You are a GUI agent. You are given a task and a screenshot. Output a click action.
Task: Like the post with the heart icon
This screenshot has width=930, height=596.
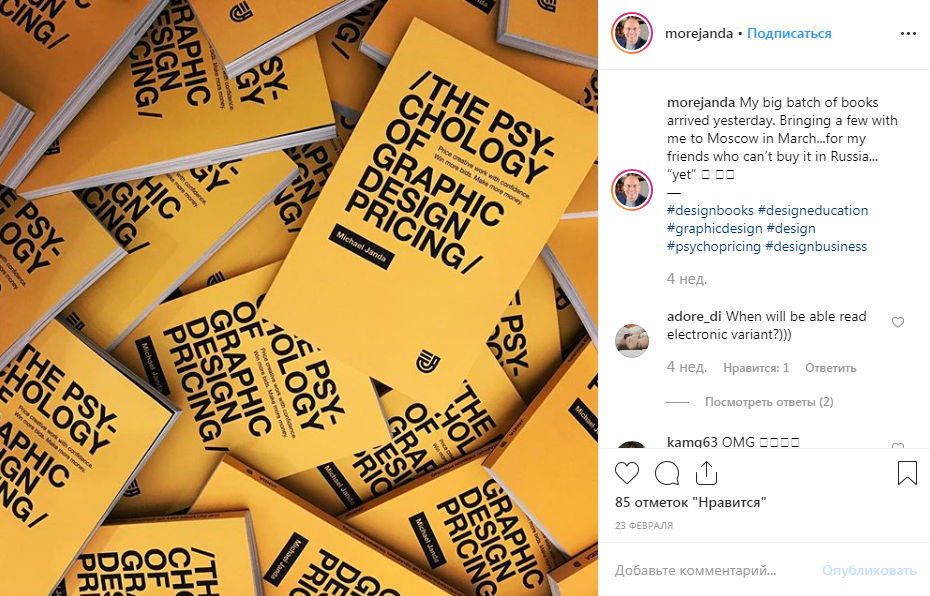coord(626,473)
